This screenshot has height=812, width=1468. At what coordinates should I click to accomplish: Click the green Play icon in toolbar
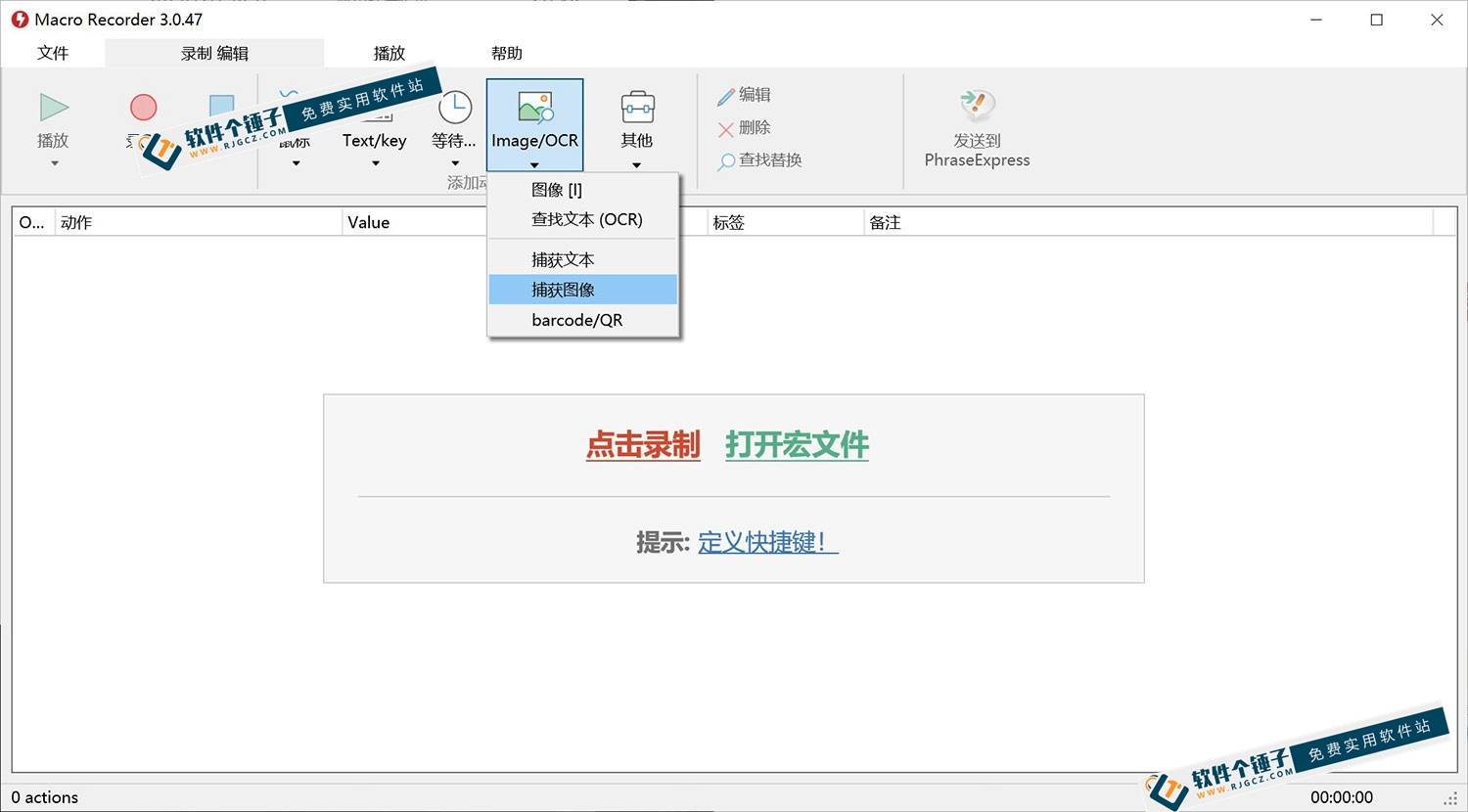pyautogui.click(x=54, y=108)
